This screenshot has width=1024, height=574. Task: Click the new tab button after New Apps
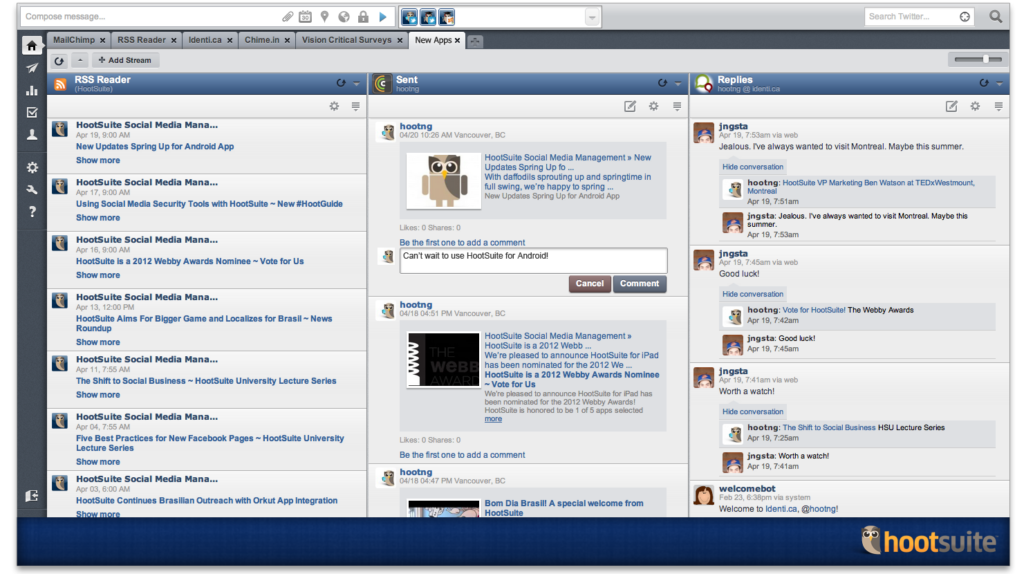[x=475, y=41]
